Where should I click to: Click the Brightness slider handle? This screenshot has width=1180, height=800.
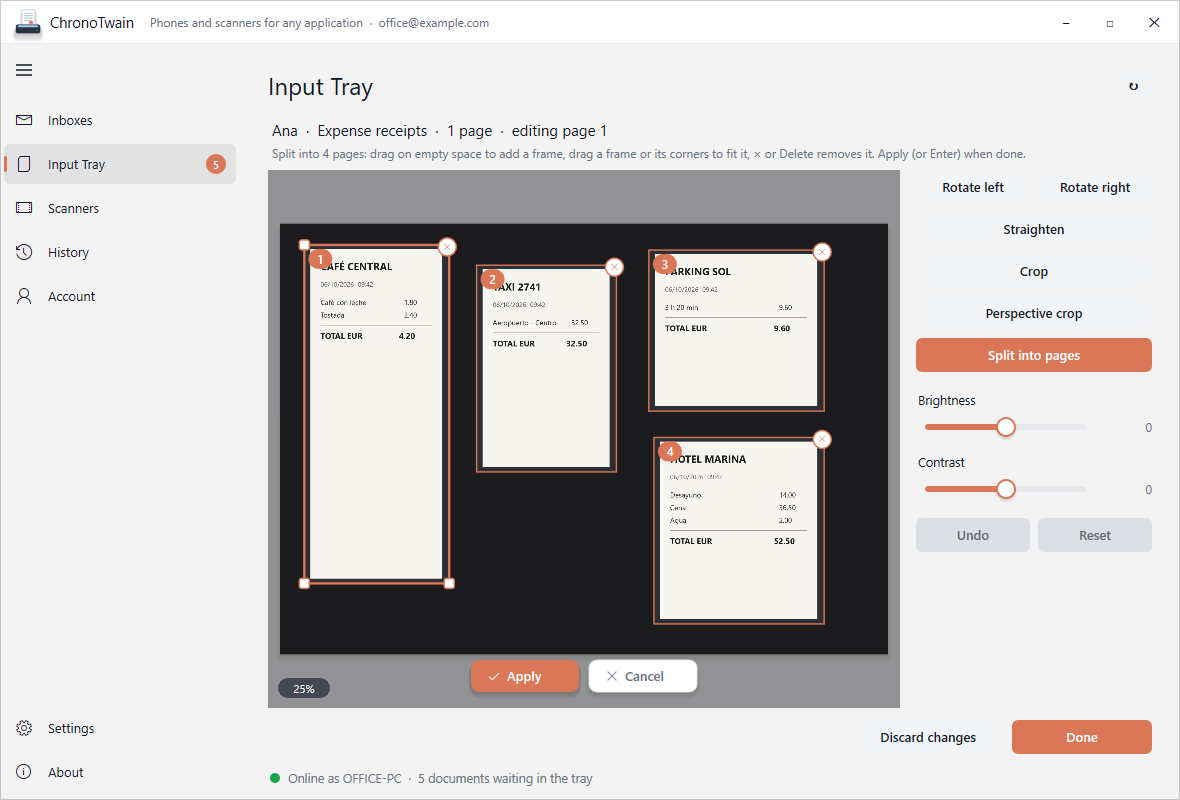coord(1005,427)
